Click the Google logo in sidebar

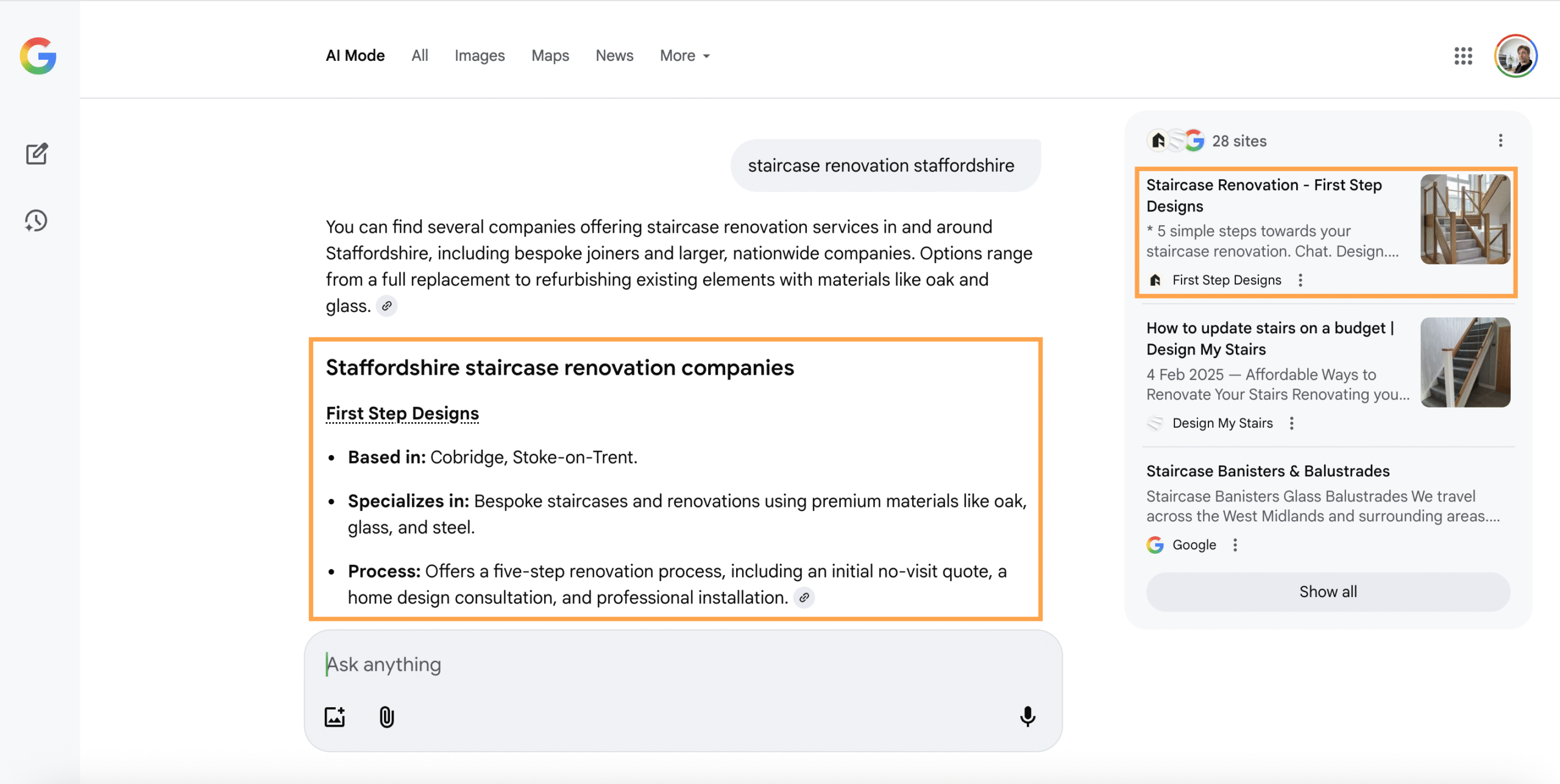pos(38,56)
